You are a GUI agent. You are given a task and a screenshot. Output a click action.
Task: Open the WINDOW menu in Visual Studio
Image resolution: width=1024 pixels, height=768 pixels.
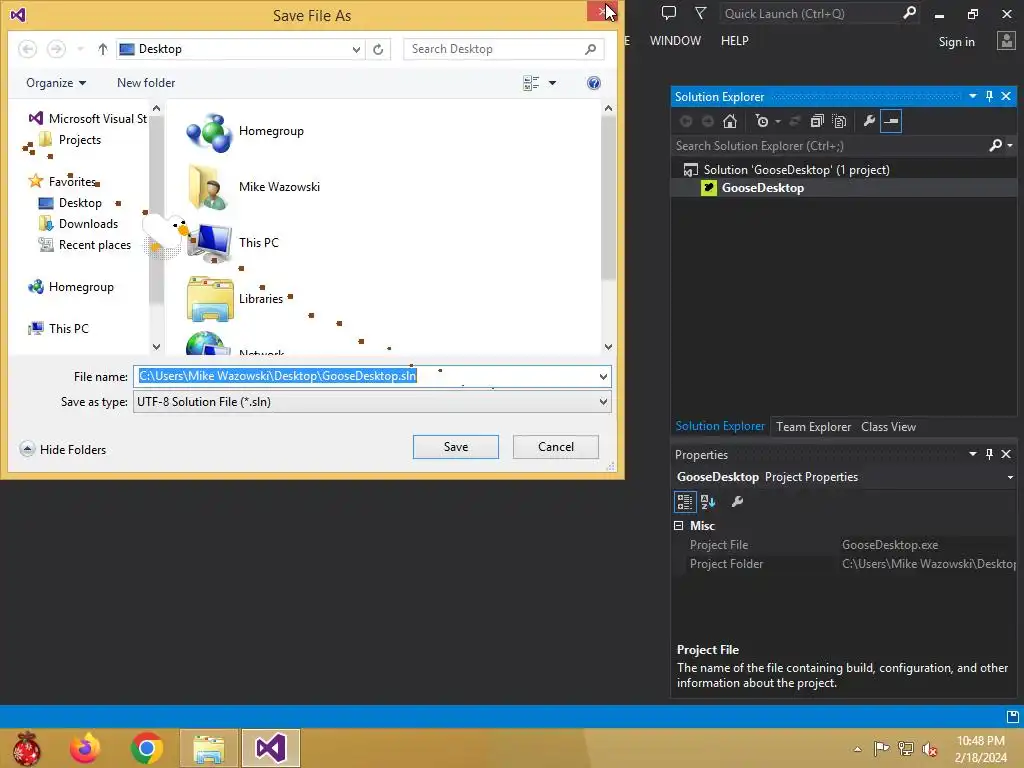coord(675,40)
